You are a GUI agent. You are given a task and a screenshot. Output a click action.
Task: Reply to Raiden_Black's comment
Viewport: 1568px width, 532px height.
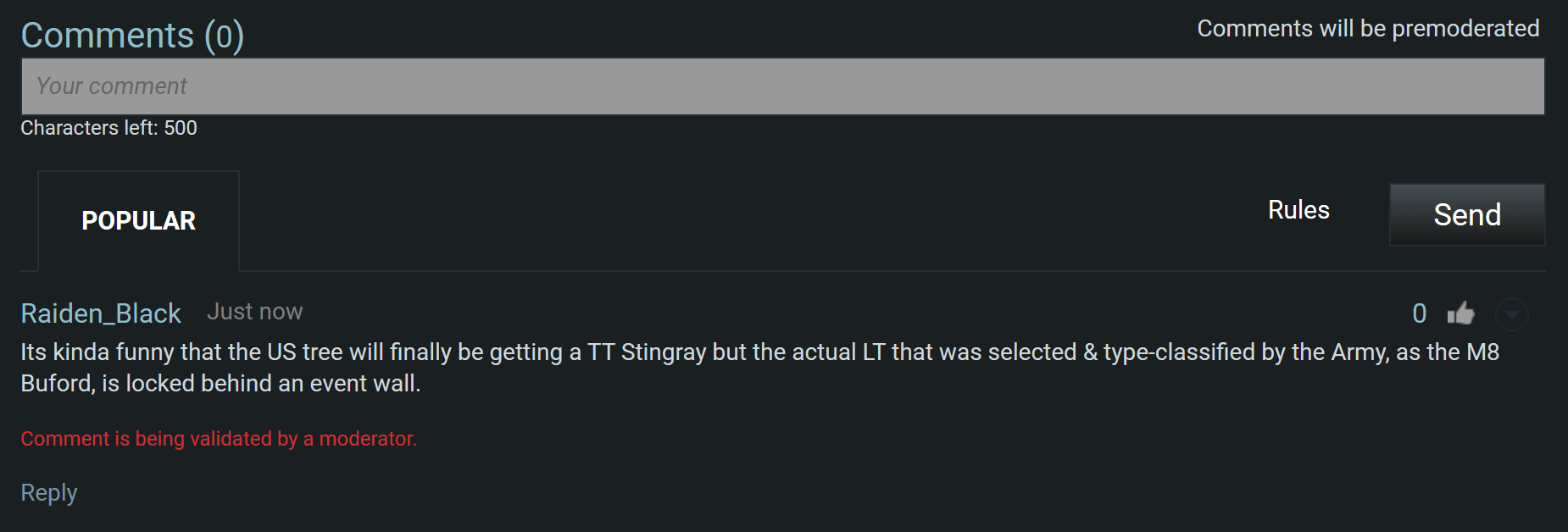click(49, 493)
